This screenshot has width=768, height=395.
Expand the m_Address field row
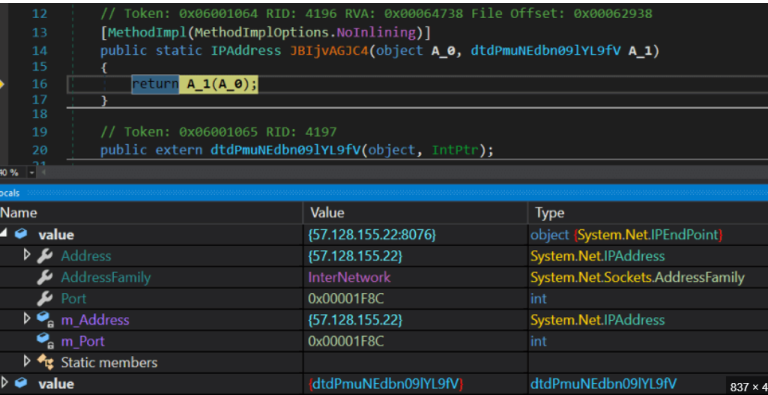(27, 319)
